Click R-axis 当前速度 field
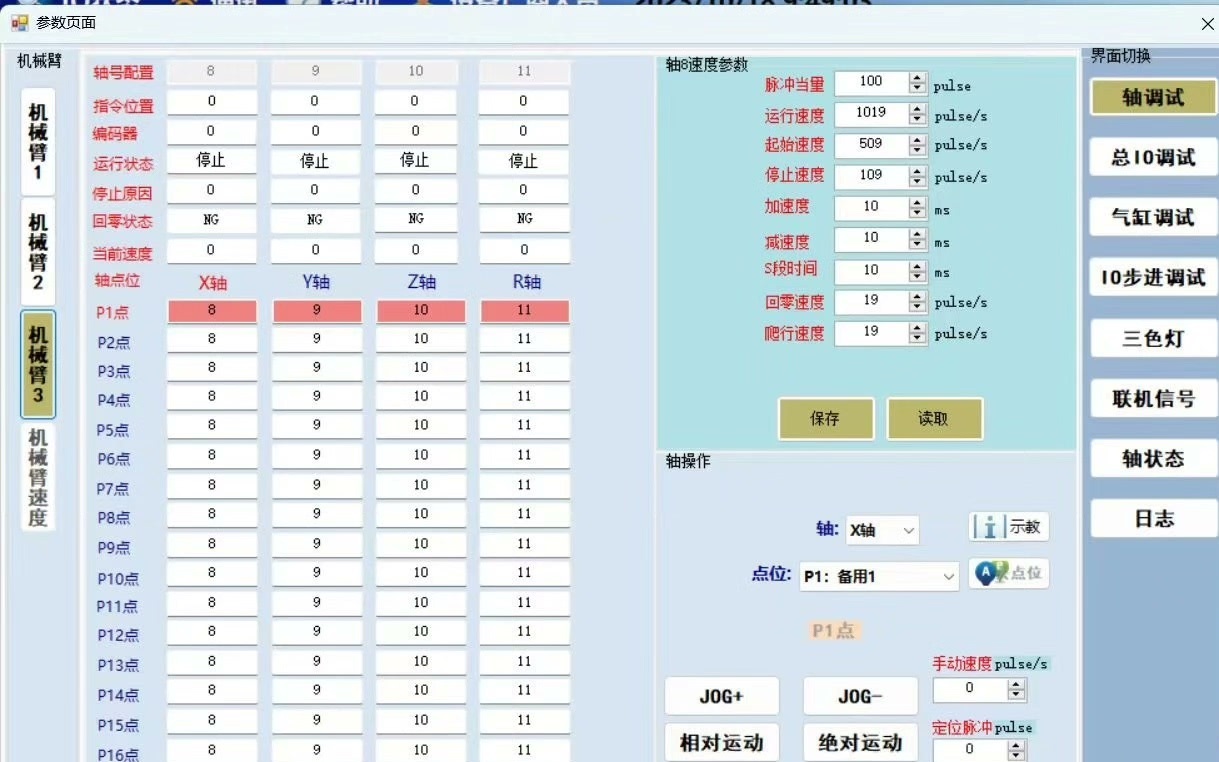 [x=524, y=250]
